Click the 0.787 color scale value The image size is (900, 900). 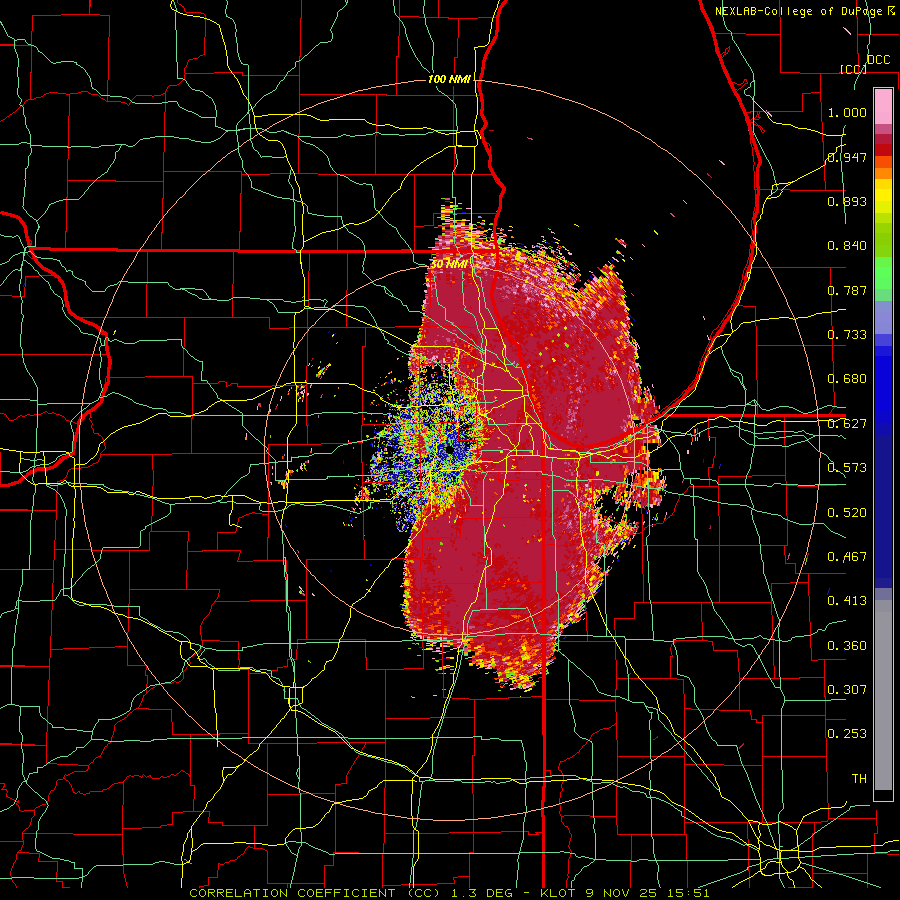pyautogui.click(x=847, y=290)
